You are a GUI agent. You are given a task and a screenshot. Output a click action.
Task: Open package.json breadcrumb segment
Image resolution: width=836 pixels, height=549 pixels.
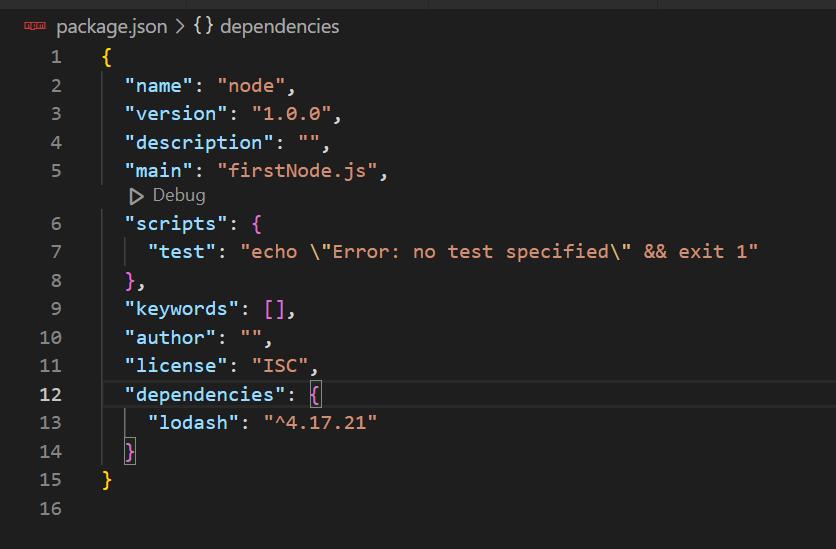(111, 27)
